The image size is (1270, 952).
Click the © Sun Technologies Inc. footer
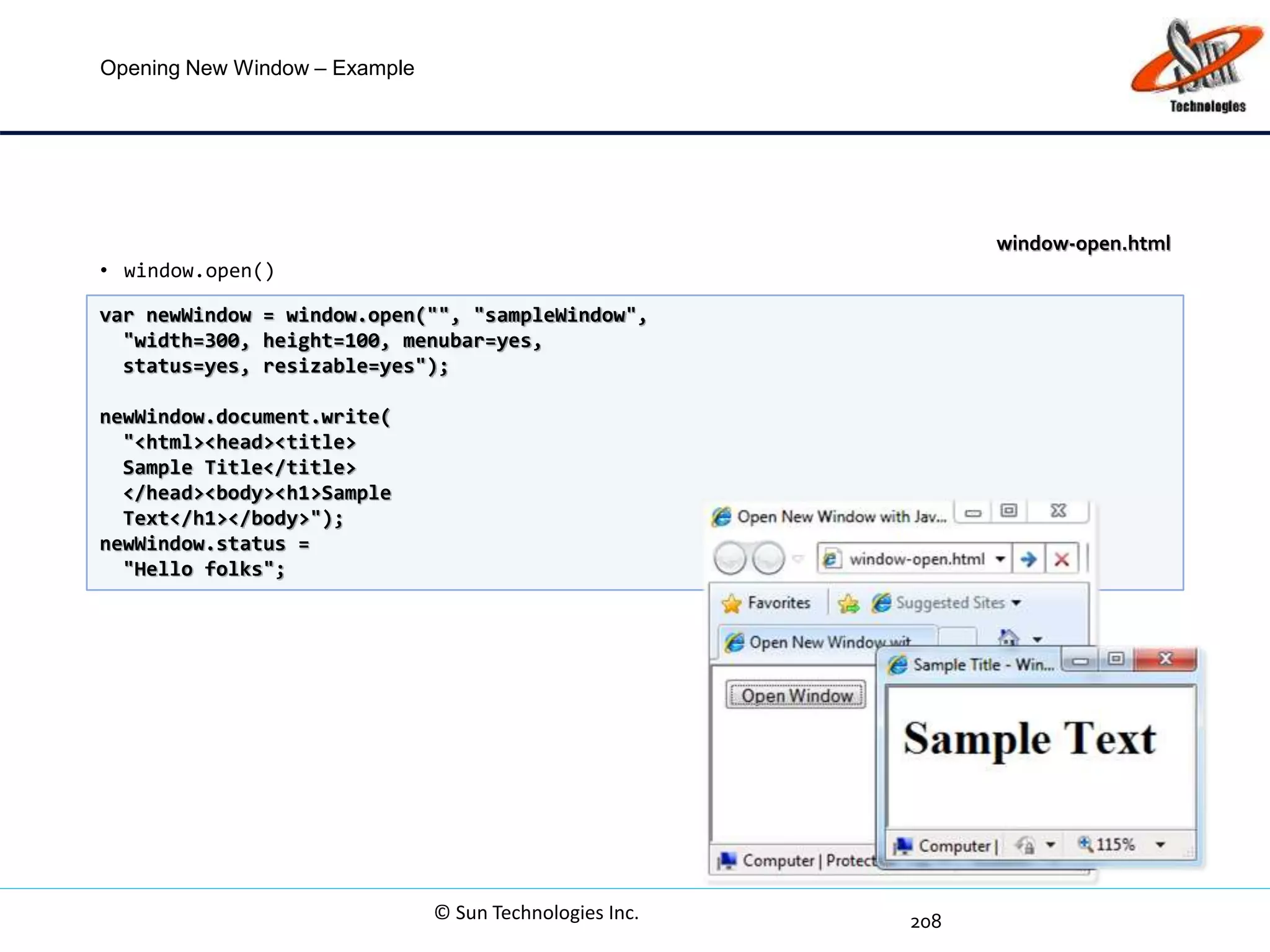pyautogui.click(x=536, y=913)
